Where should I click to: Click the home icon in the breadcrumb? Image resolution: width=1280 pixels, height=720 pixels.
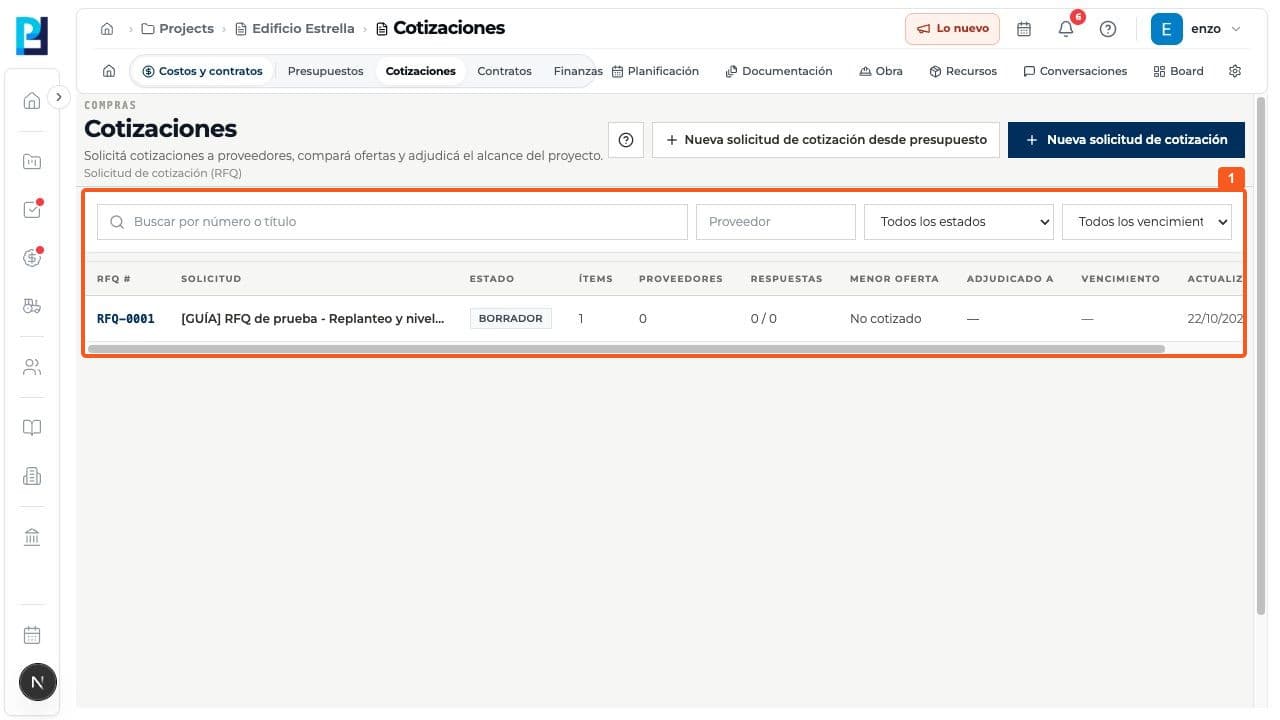click(107, 29)
